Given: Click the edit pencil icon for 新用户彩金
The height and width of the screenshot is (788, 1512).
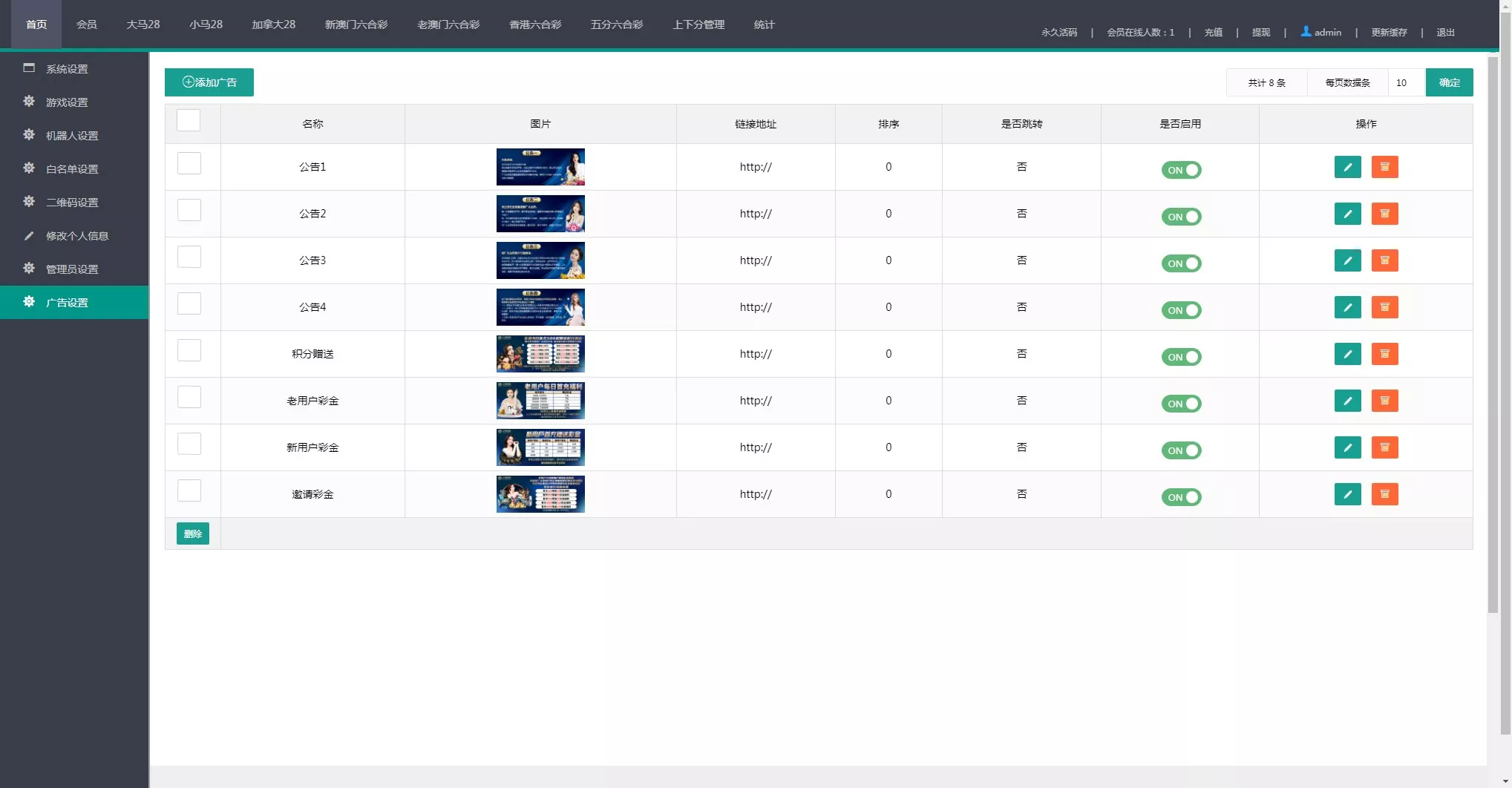Looking at the screenshot, I should click(1347, 447).
